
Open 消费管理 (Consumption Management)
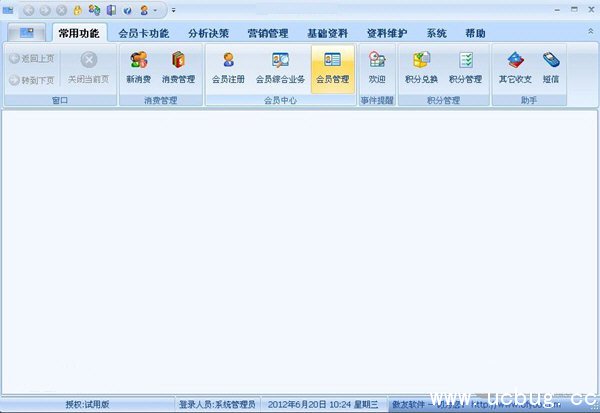pos(178,67)
